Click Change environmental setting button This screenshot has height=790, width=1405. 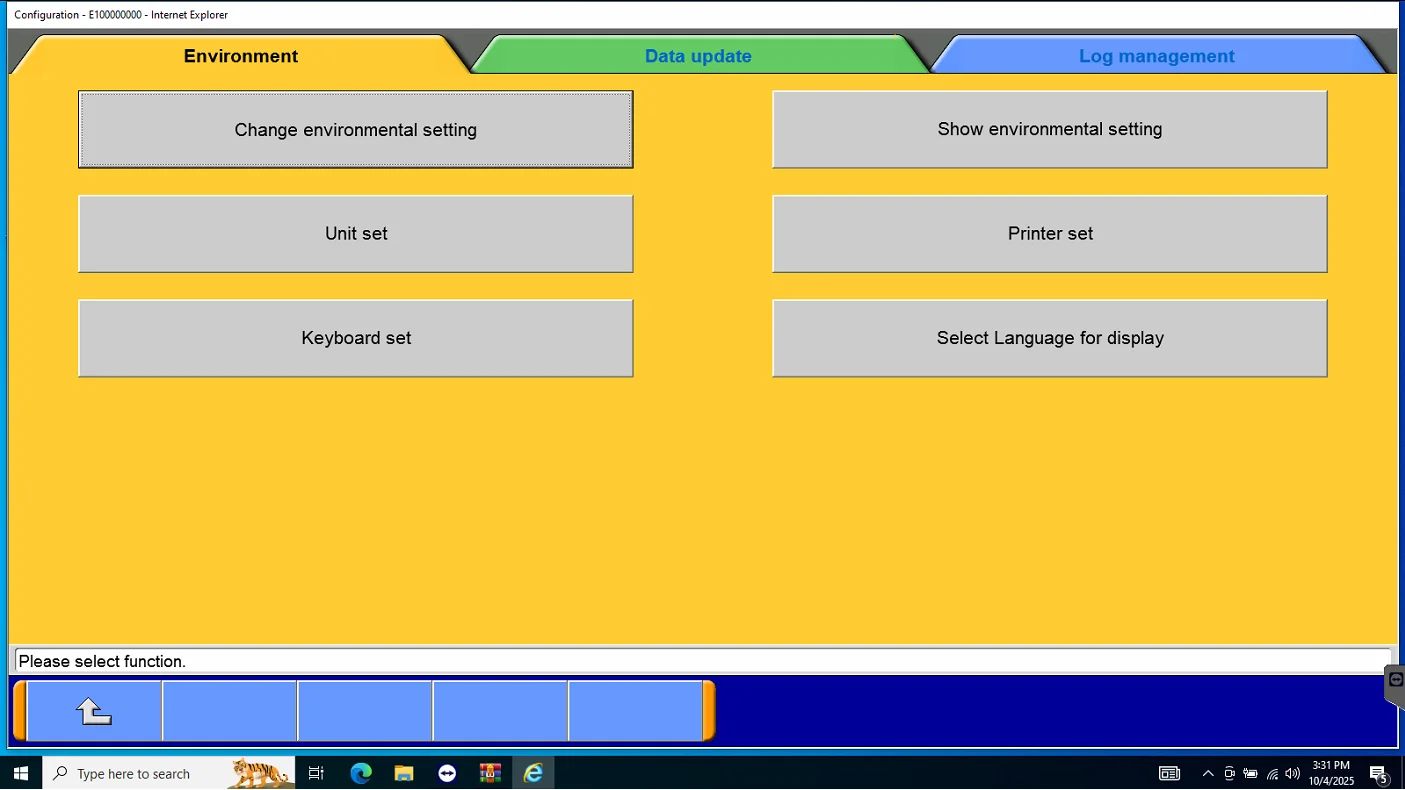[356, 130]
